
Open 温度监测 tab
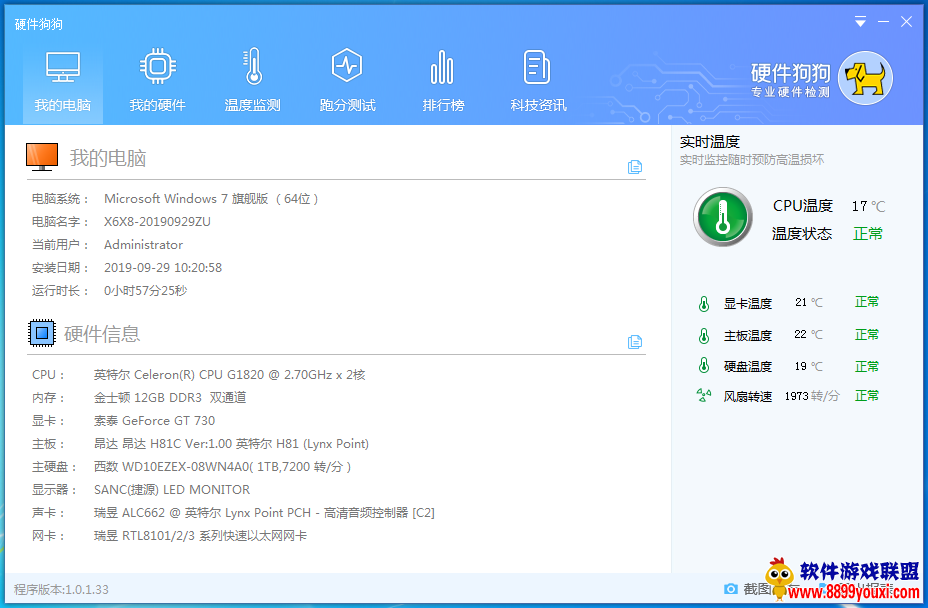(253, 83)
